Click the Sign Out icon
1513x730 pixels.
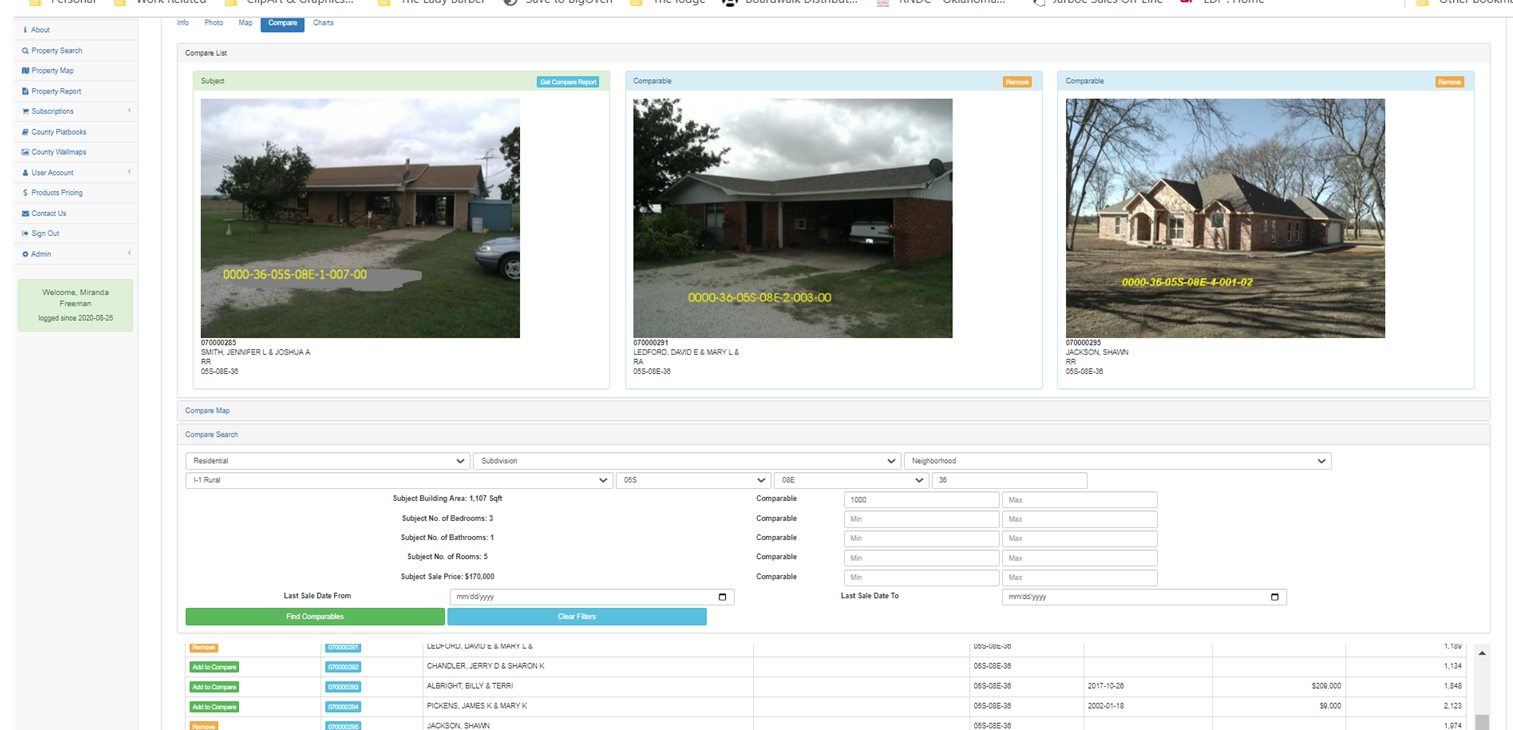point(24,233)
